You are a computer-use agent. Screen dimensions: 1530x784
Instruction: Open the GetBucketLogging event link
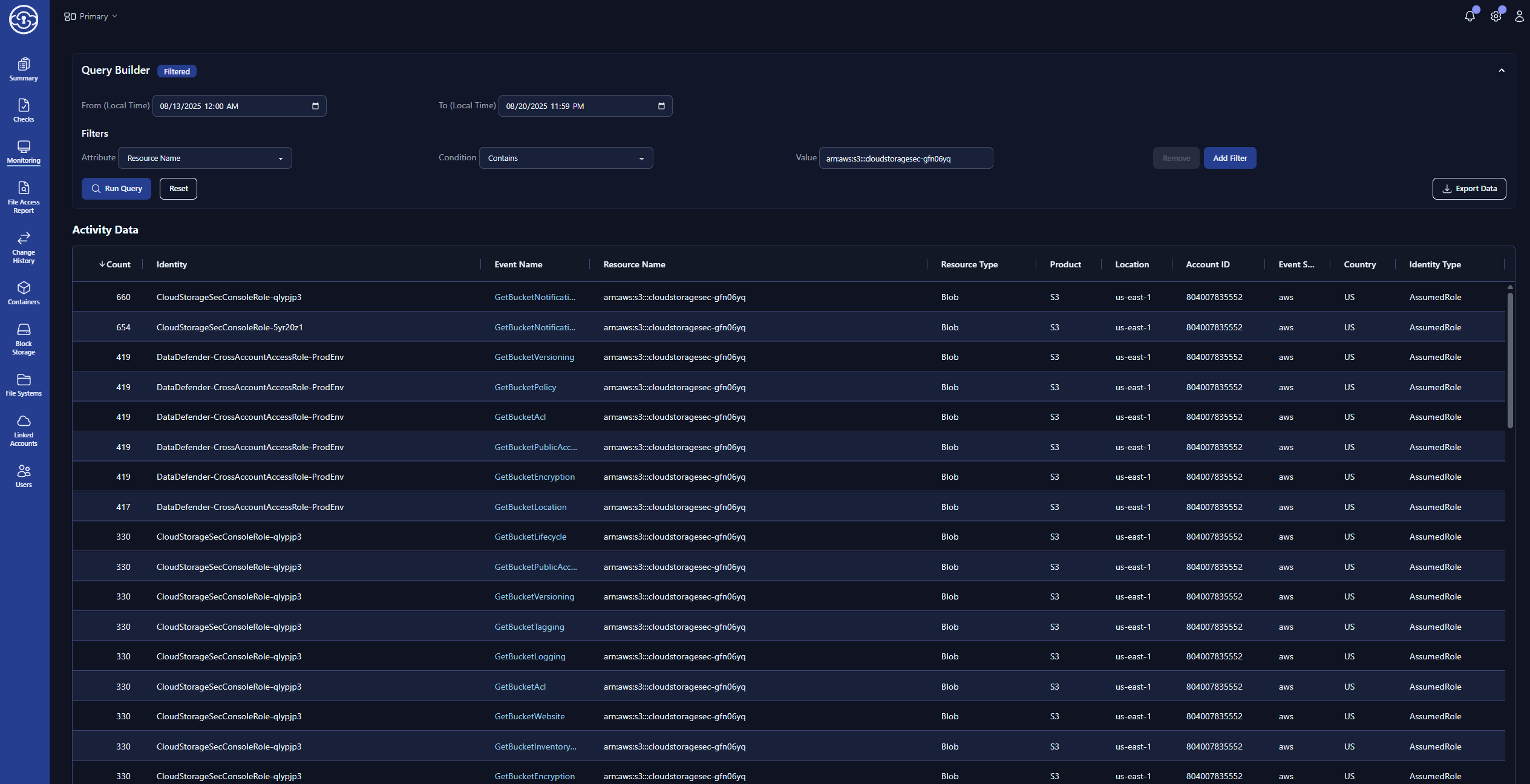click(530, 656)
